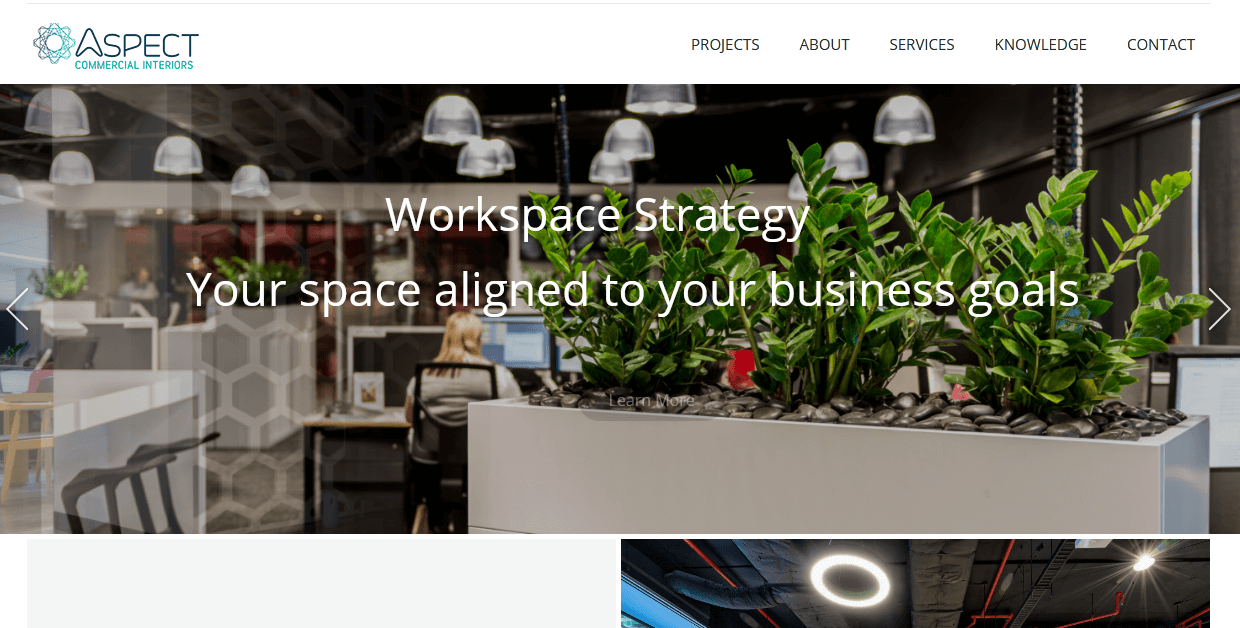Expand the KNOWLEDGE navigation menu
Viewport: 1240px width, 628px height.
coord(1040,44)
